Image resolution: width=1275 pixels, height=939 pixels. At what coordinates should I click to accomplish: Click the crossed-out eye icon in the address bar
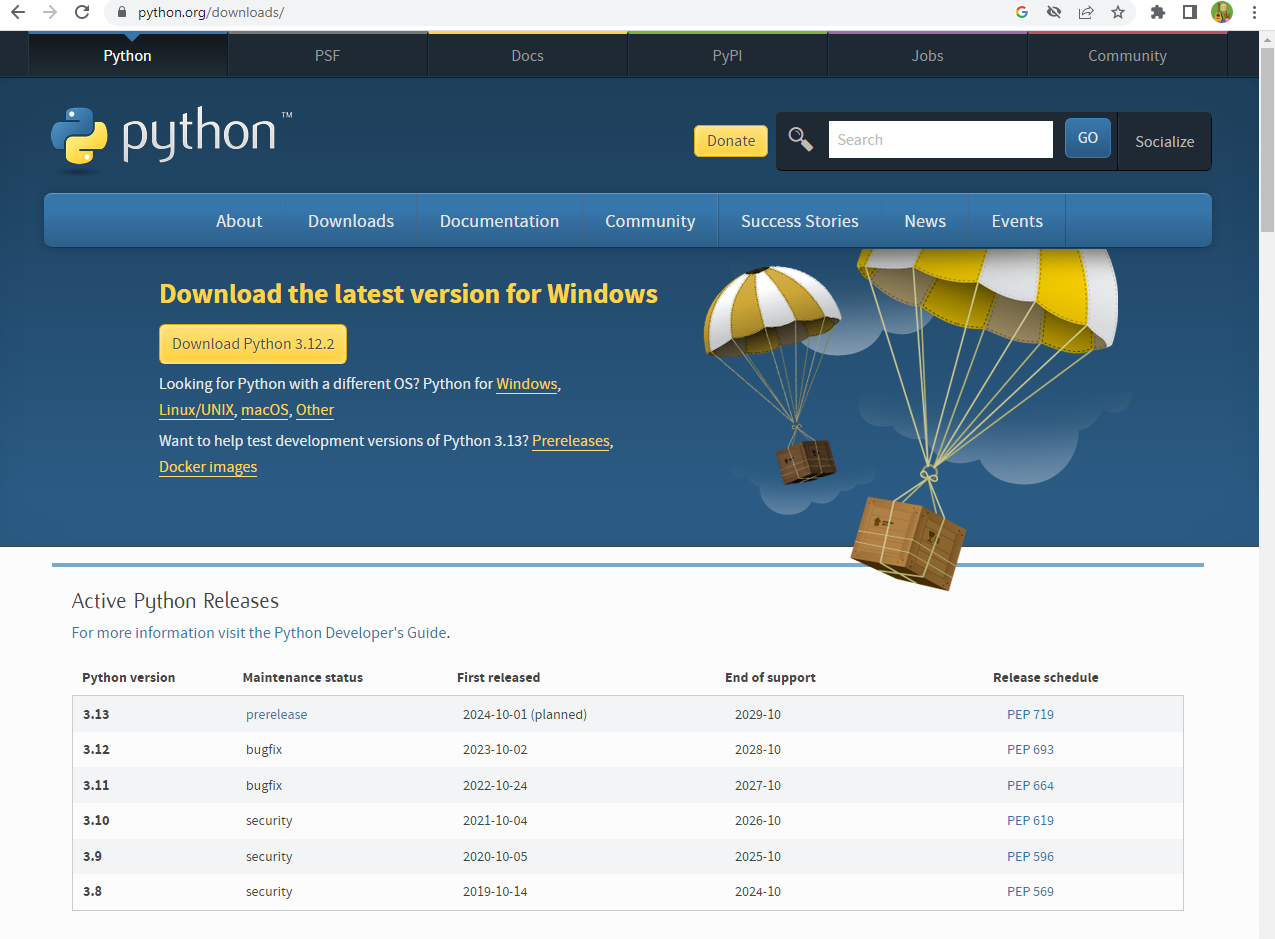[1053, 13]
